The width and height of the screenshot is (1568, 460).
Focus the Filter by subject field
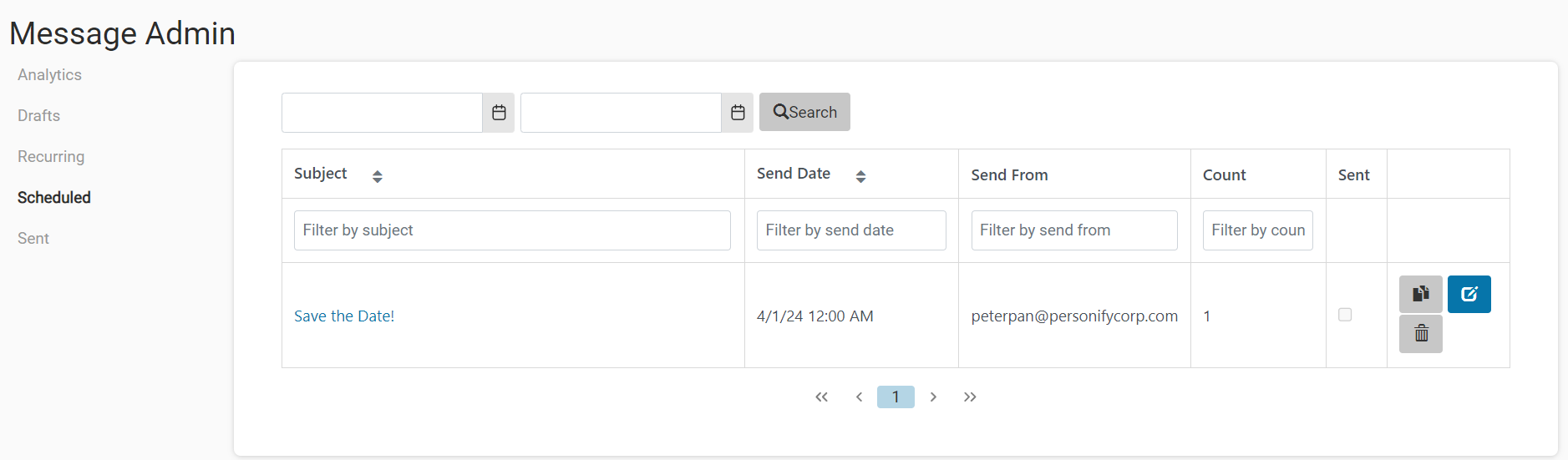coord(512,230)
